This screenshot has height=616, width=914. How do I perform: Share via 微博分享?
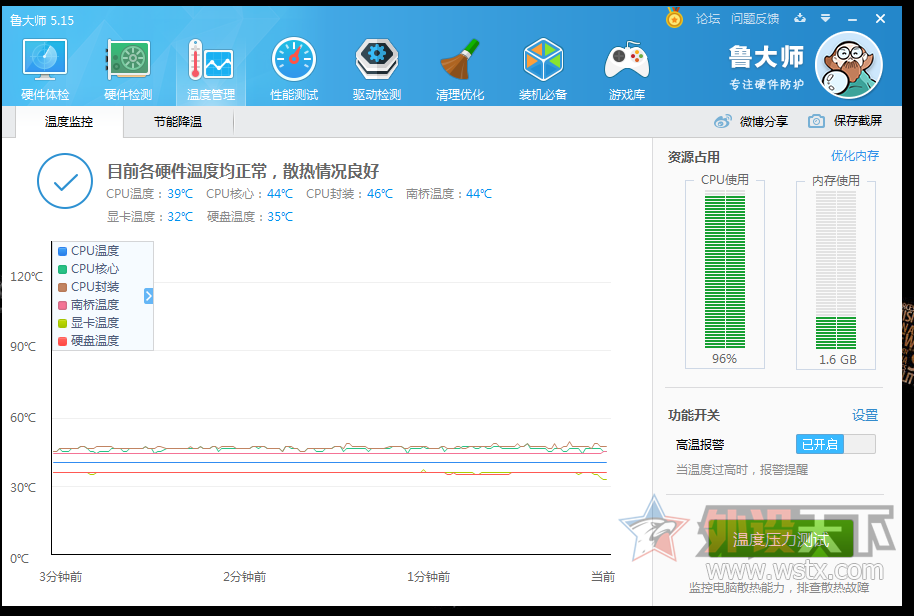[764, 121]
